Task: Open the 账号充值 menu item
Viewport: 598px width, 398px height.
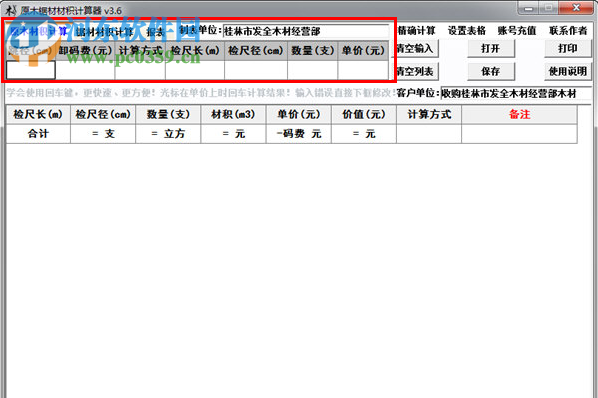Action: (x=517, y=30)
